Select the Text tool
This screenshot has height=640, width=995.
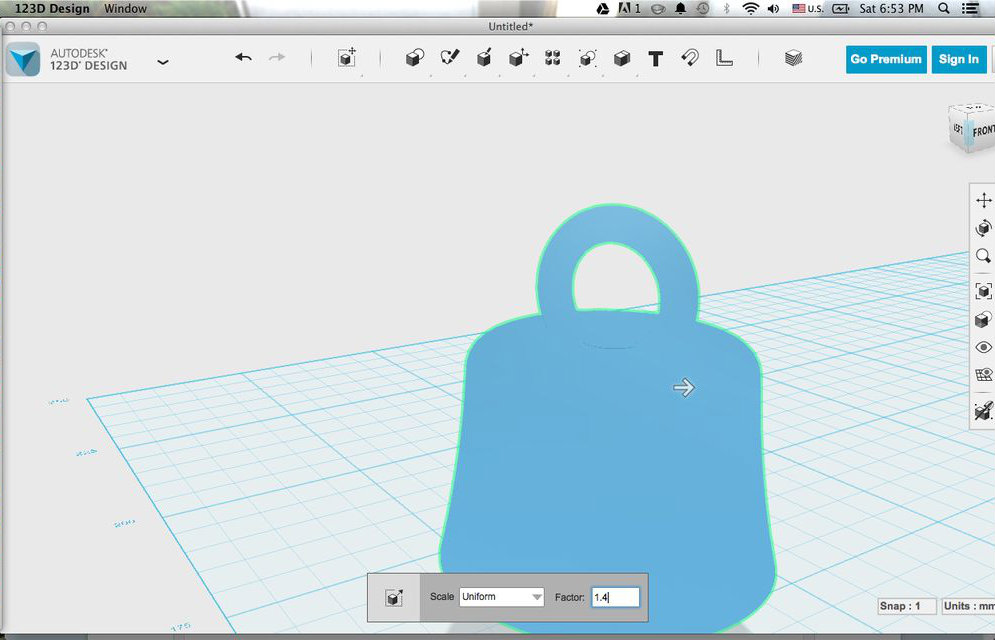656,59
